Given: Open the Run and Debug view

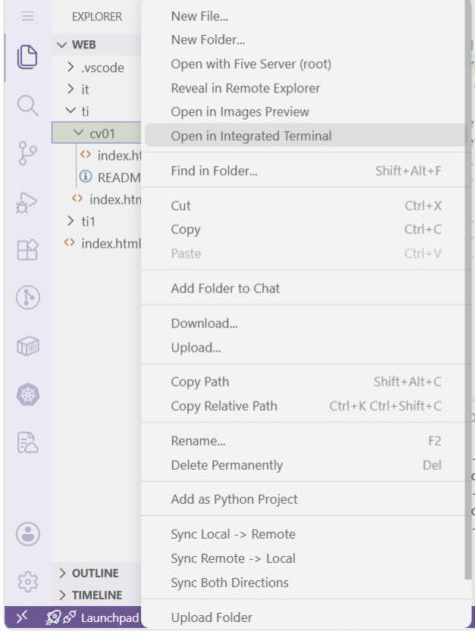Looking at the screenshot, I should [27, 202].
